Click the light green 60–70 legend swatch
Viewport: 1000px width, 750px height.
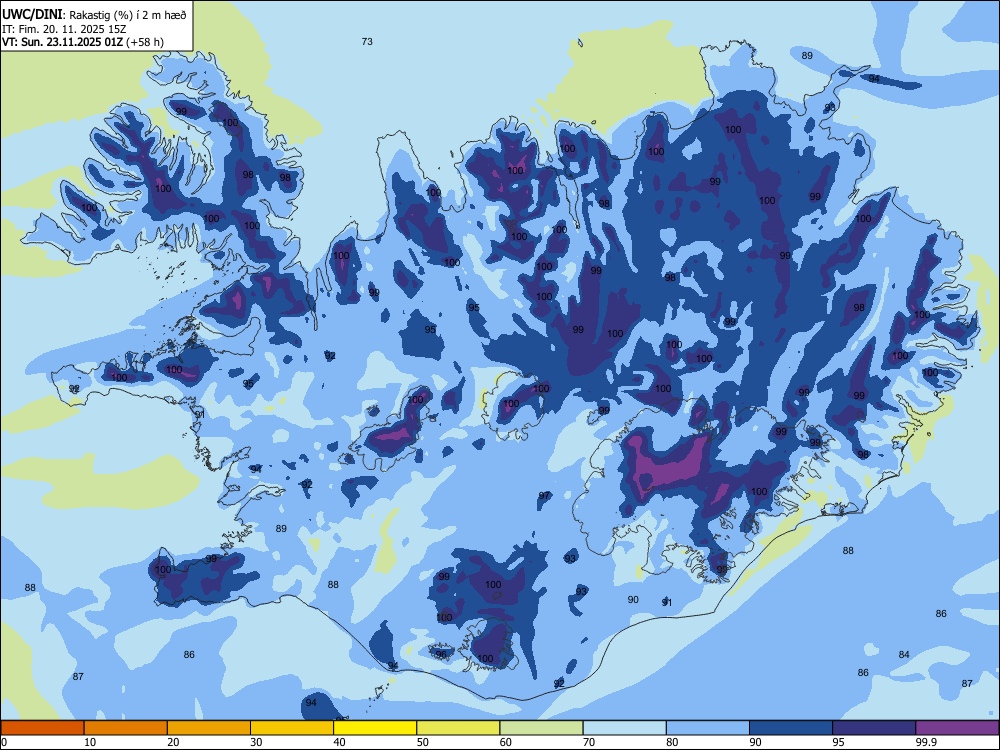[541, 728]
